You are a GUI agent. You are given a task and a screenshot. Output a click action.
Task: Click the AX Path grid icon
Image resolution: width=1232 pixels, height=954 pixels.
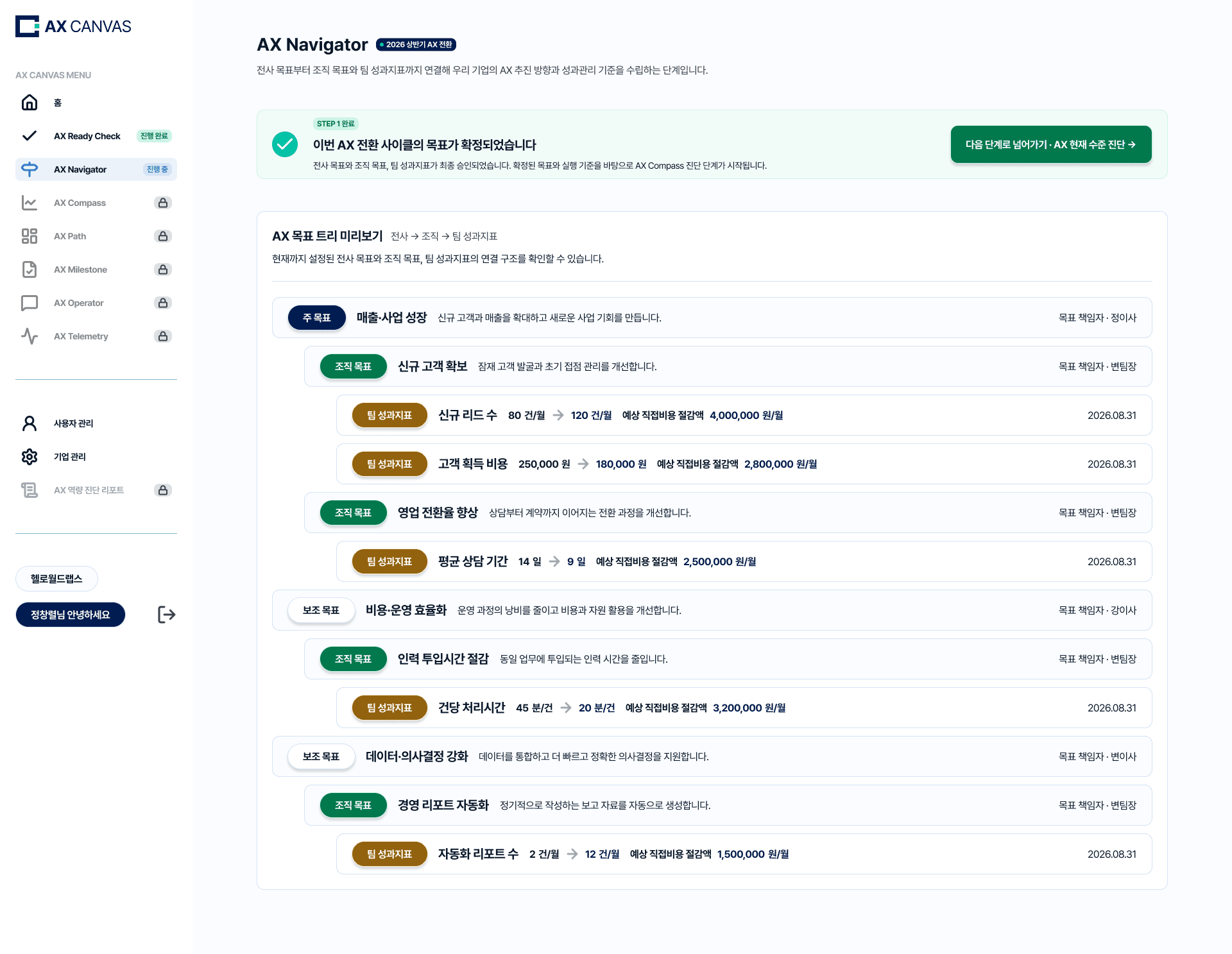[x=30, y=236]
